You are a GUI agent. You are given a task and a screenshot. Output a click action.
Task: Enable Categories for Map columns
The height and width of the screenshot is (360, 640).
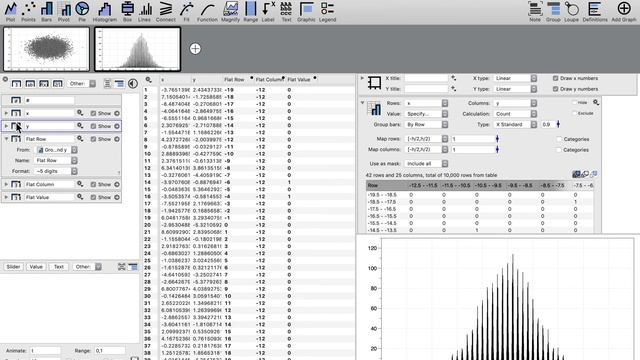559,150
